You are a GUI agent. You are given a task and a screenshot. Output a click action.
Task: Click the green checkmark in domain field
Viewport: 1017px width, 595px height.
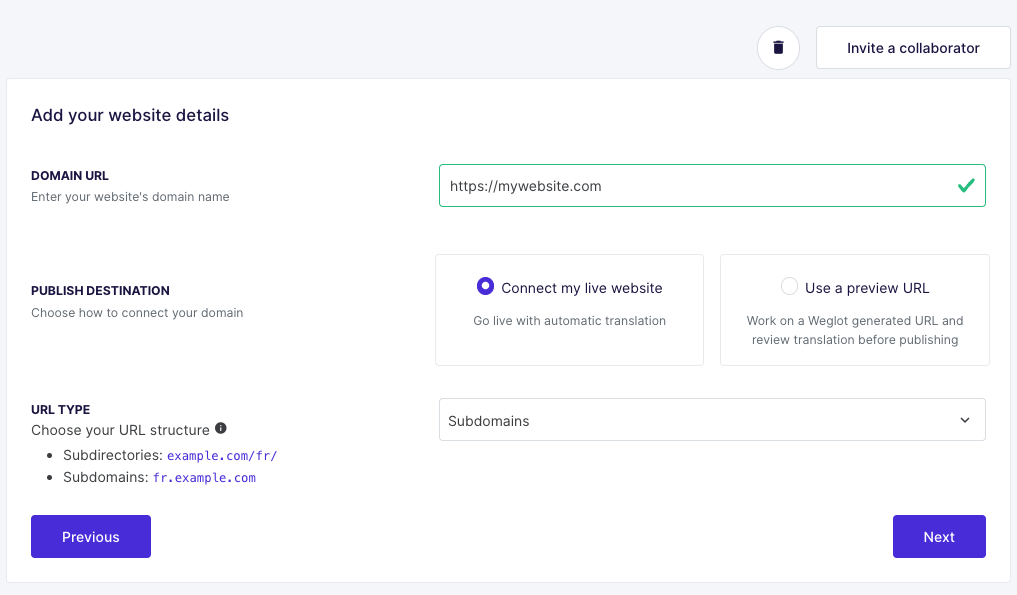click(x=966, y=186)
